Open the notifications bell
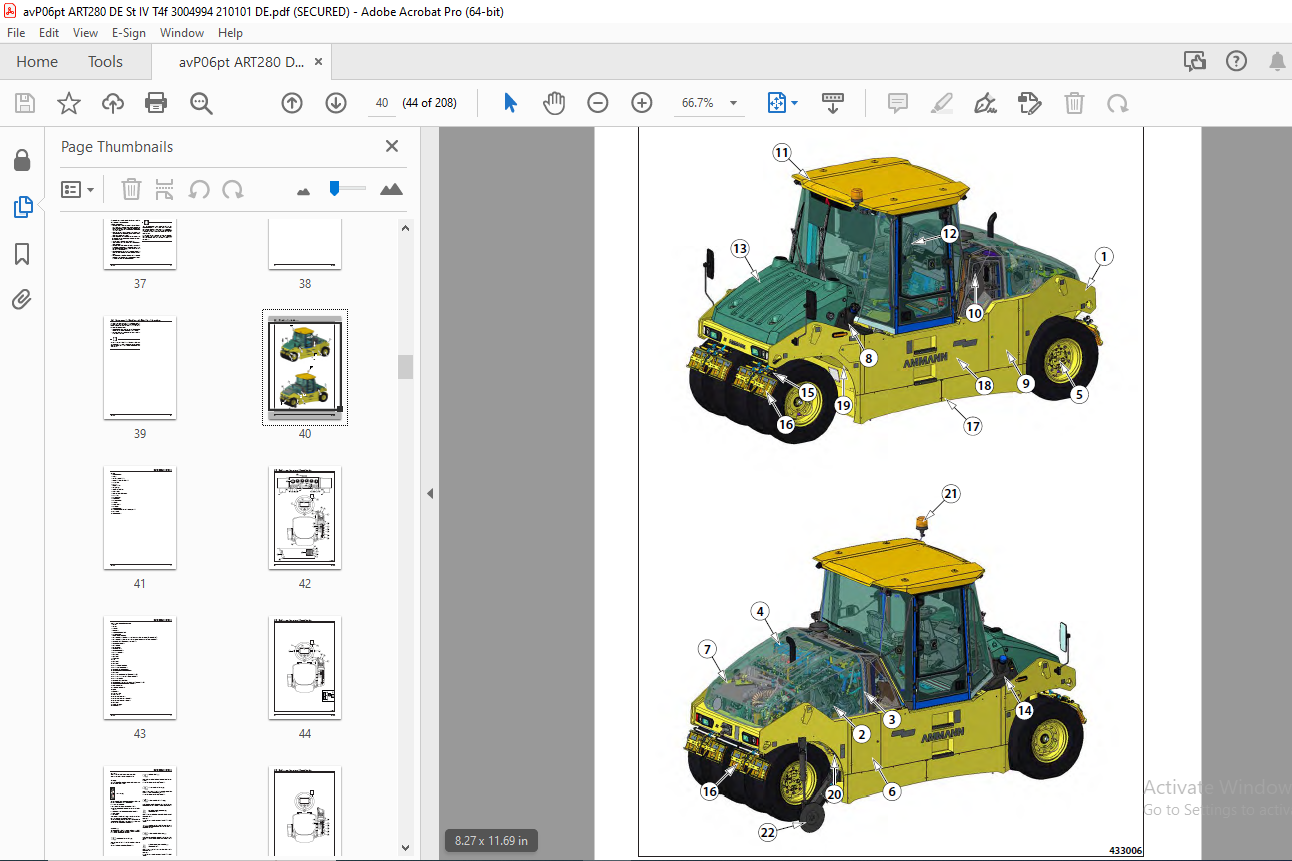Screen dimensions: 1292x861 1277,62
